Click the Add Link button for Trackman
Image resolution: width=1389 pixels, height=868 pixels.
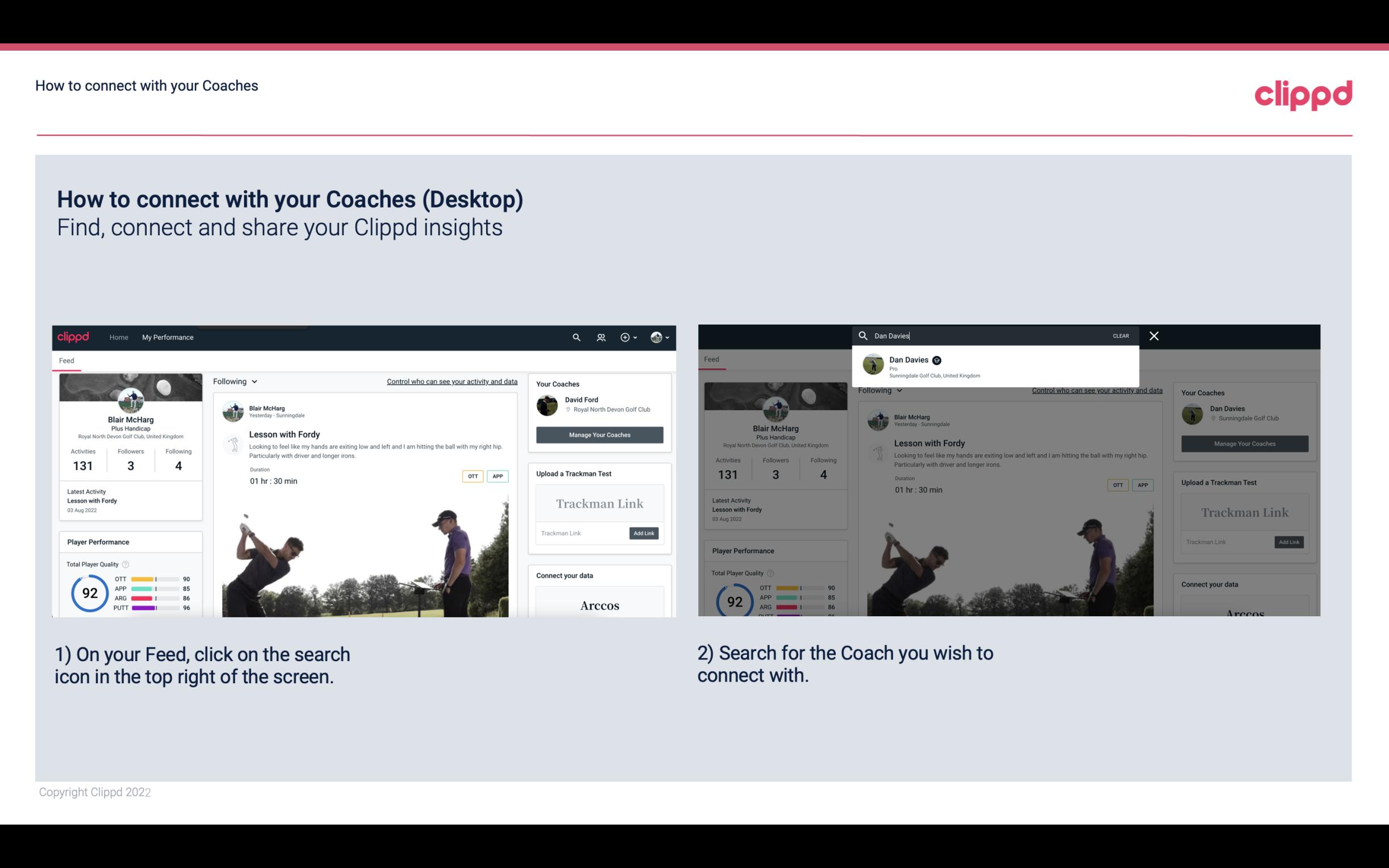tap(644, 533)
